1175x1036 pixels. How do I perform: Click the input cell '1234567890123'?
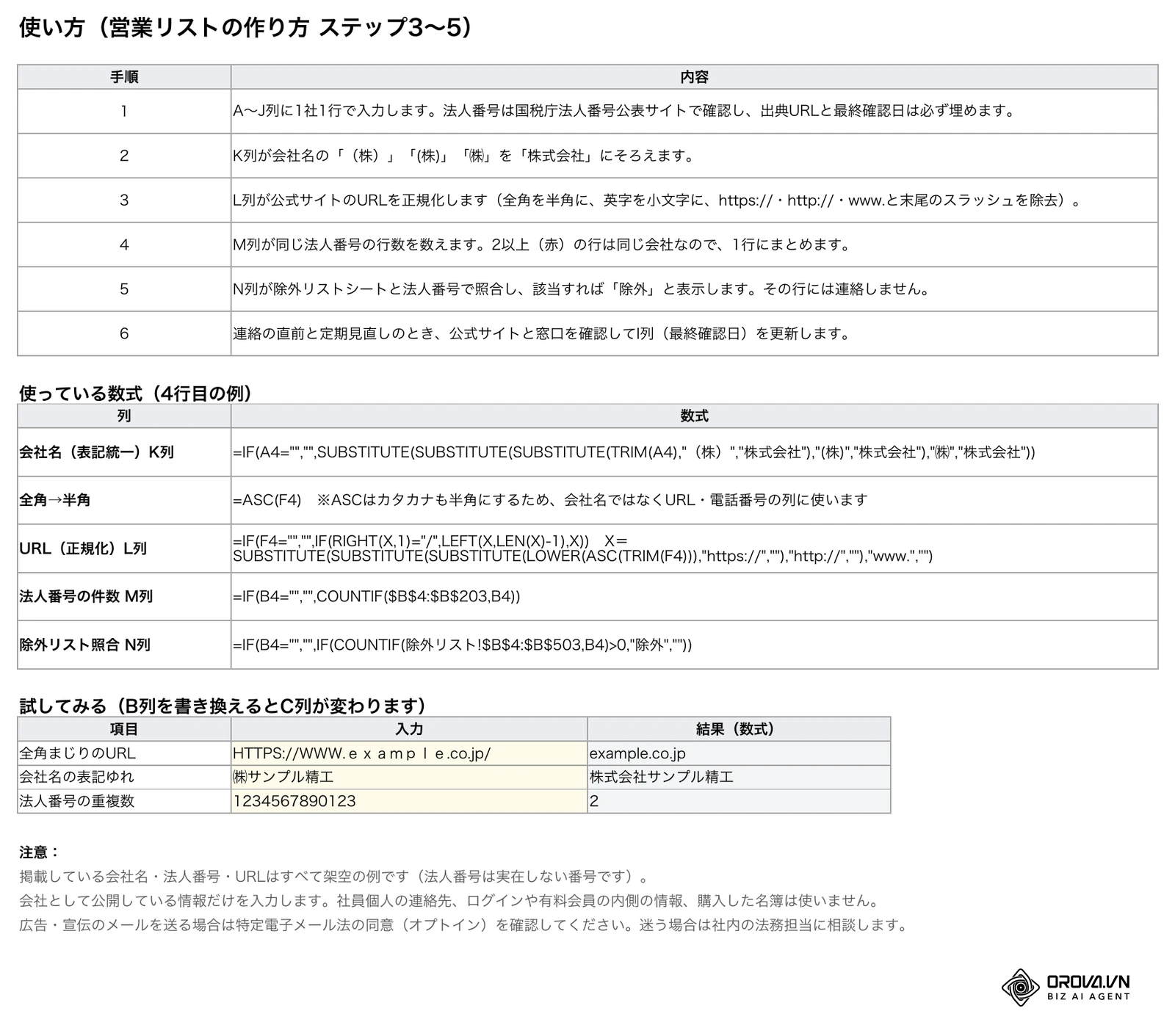click(409, 801)
